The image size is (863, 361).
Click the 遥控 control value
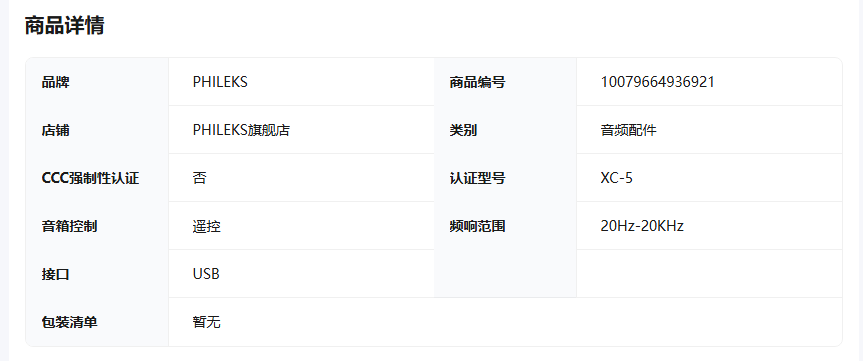tap(207, 226)
